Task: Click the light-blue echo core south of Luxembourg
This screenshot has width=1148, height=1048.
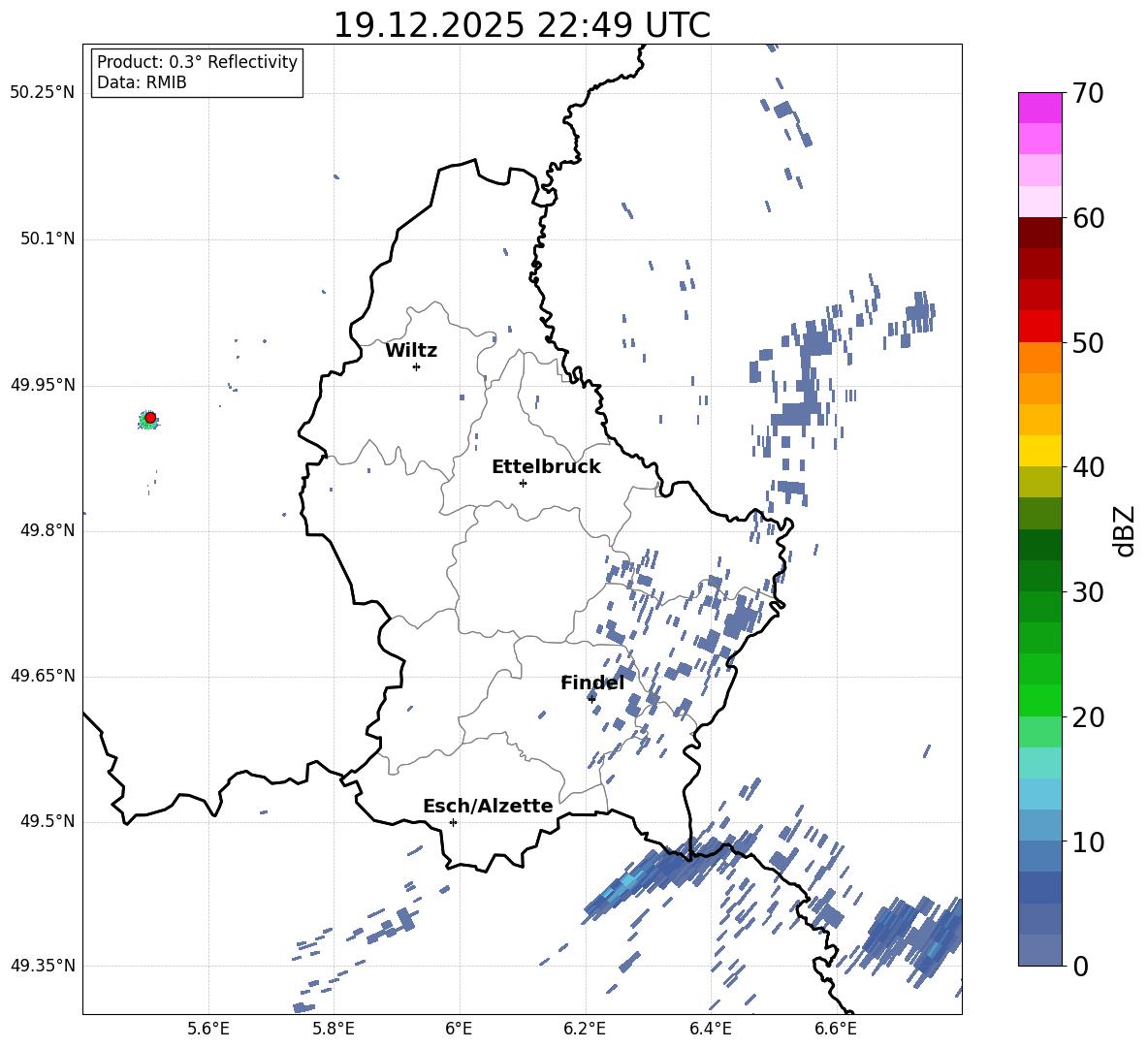Action: 627,880
